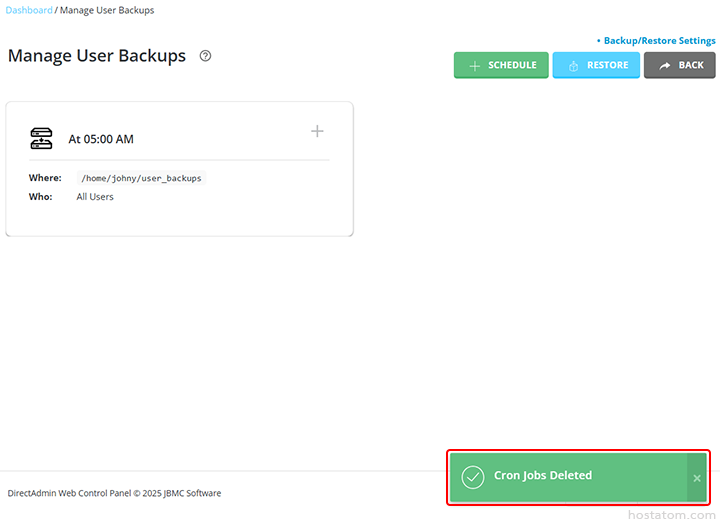
Task: Click the plus icon on SCHEDULE button
Action: pyautogui.click(x=475, y=66)
